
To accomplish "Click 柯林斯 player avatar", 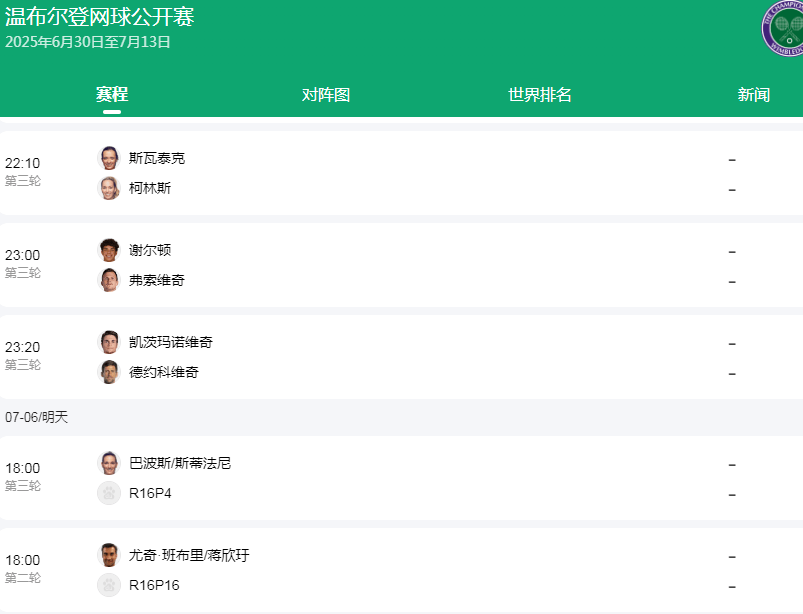I will (x=109, y=188).
